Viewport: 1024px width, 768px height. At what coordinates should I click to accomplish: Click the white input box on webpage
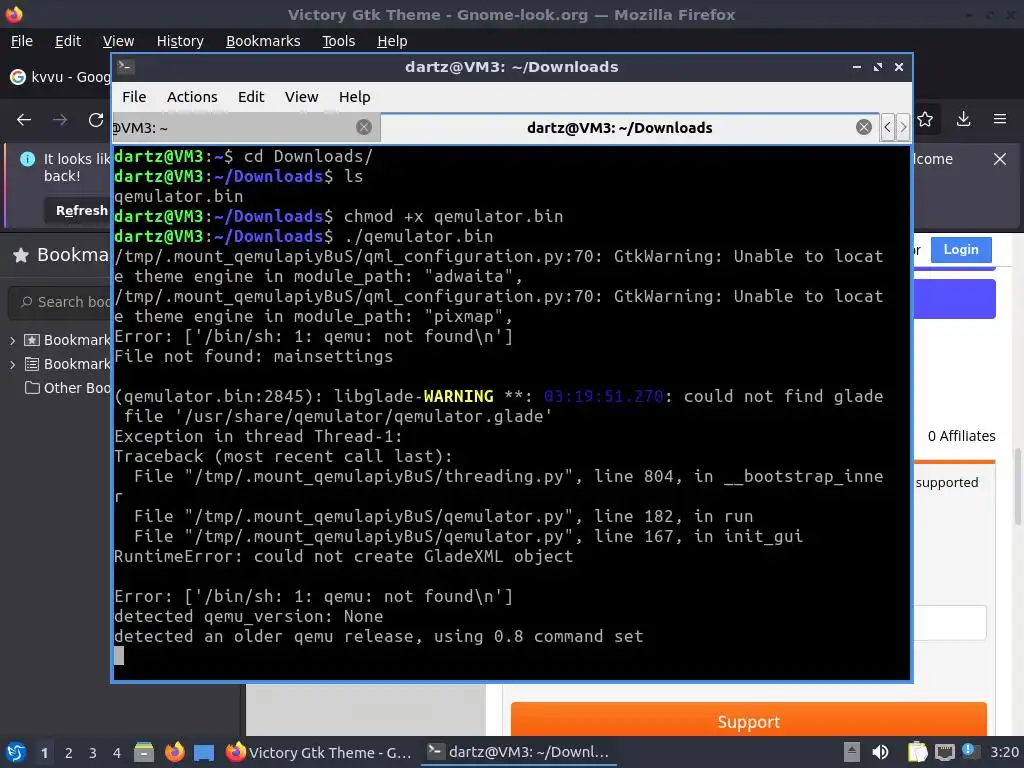click(949, 623)
